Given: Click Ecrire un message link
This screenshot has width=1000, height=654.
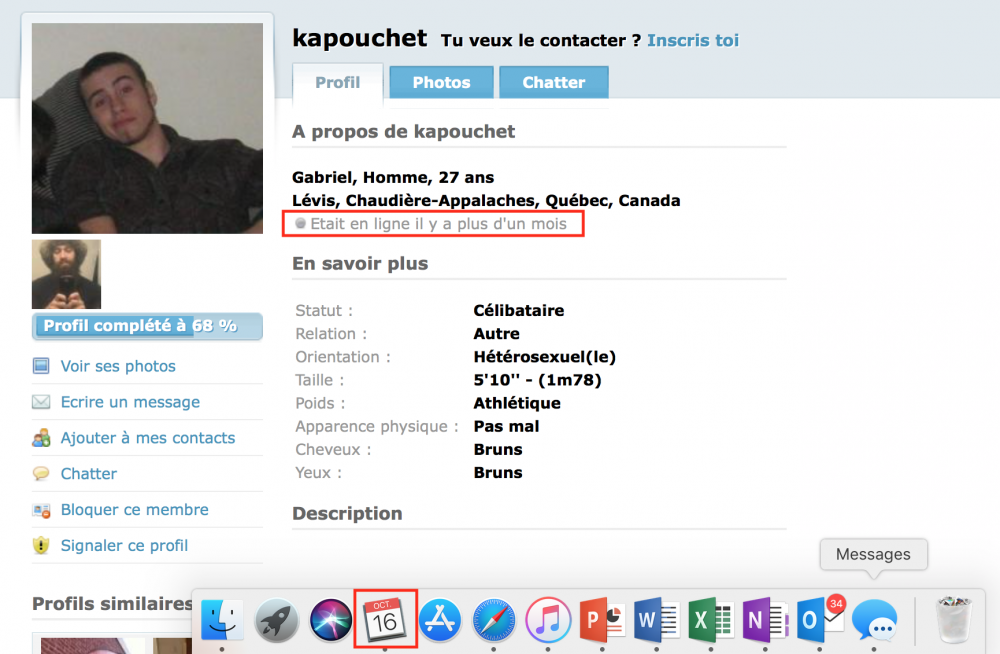Looking at the screenshot, I should click(x=130, y=402).
